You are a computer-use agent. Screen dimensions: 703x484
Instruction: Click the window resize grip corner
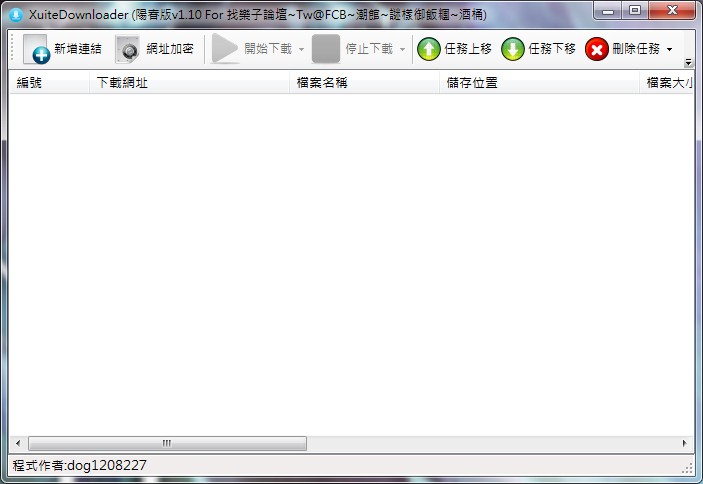pos(687,467)
